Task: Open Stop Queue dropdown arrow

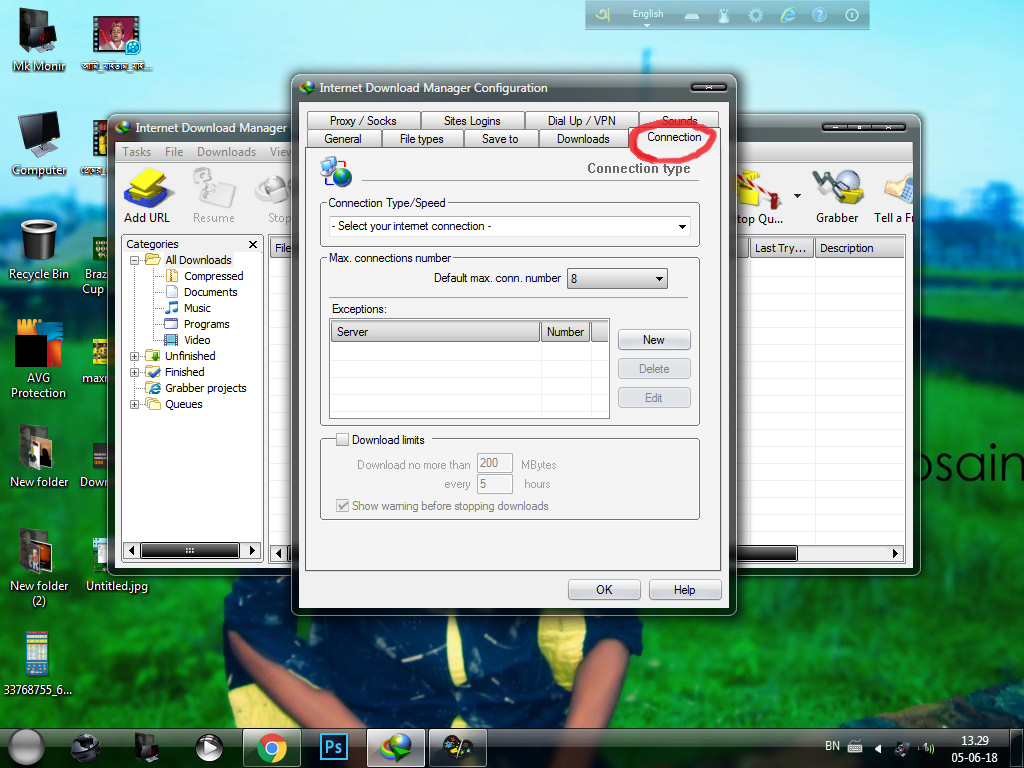Action: pyautogui.click(x=797, y=196)
